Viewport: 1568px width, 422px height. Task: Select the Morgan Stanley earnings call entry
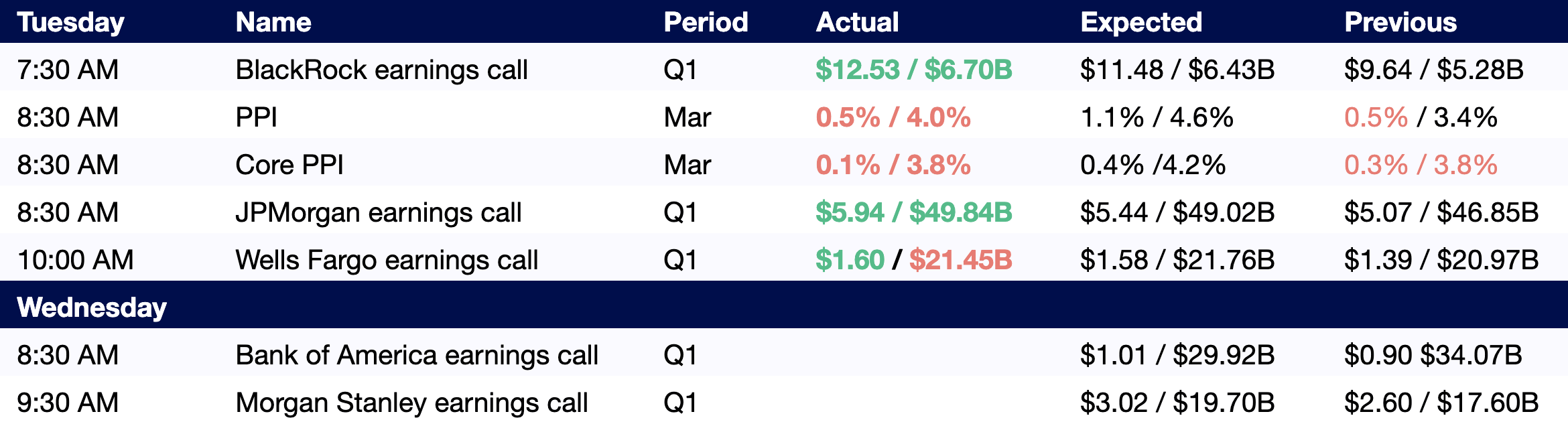(x=411, y=403)
